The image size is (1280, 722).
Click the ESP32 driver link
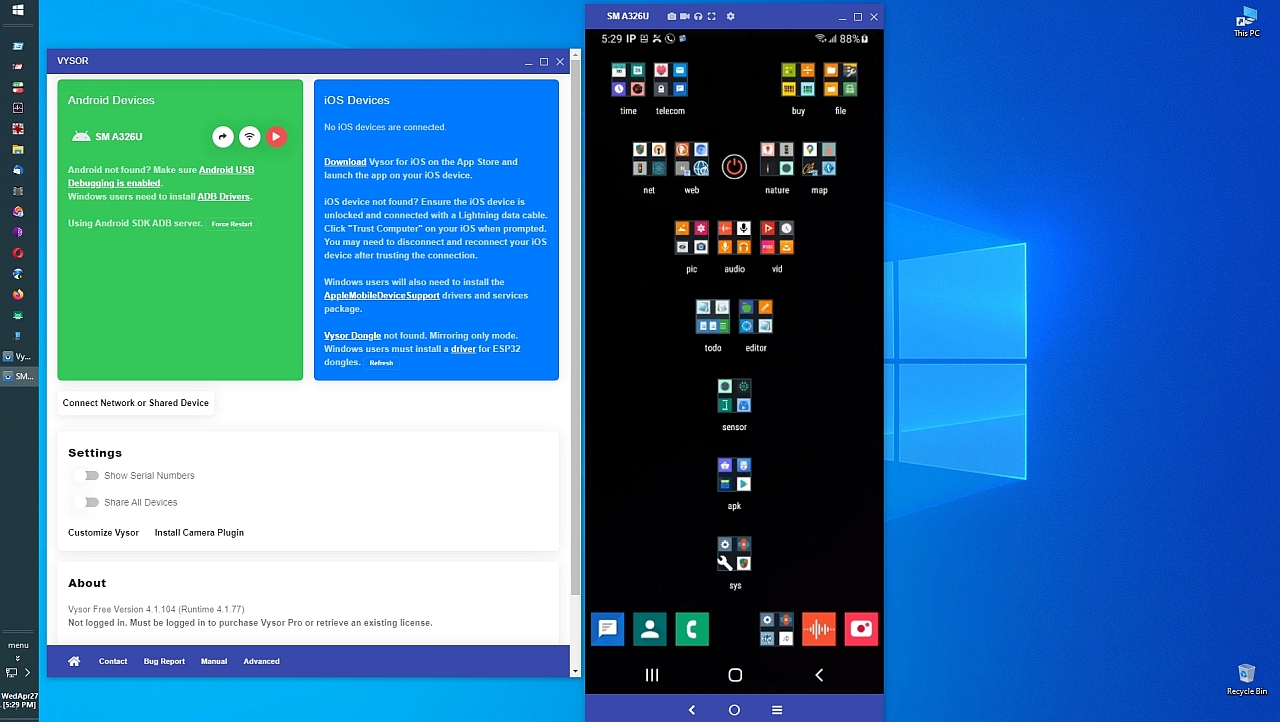click(x=463, y=349)
